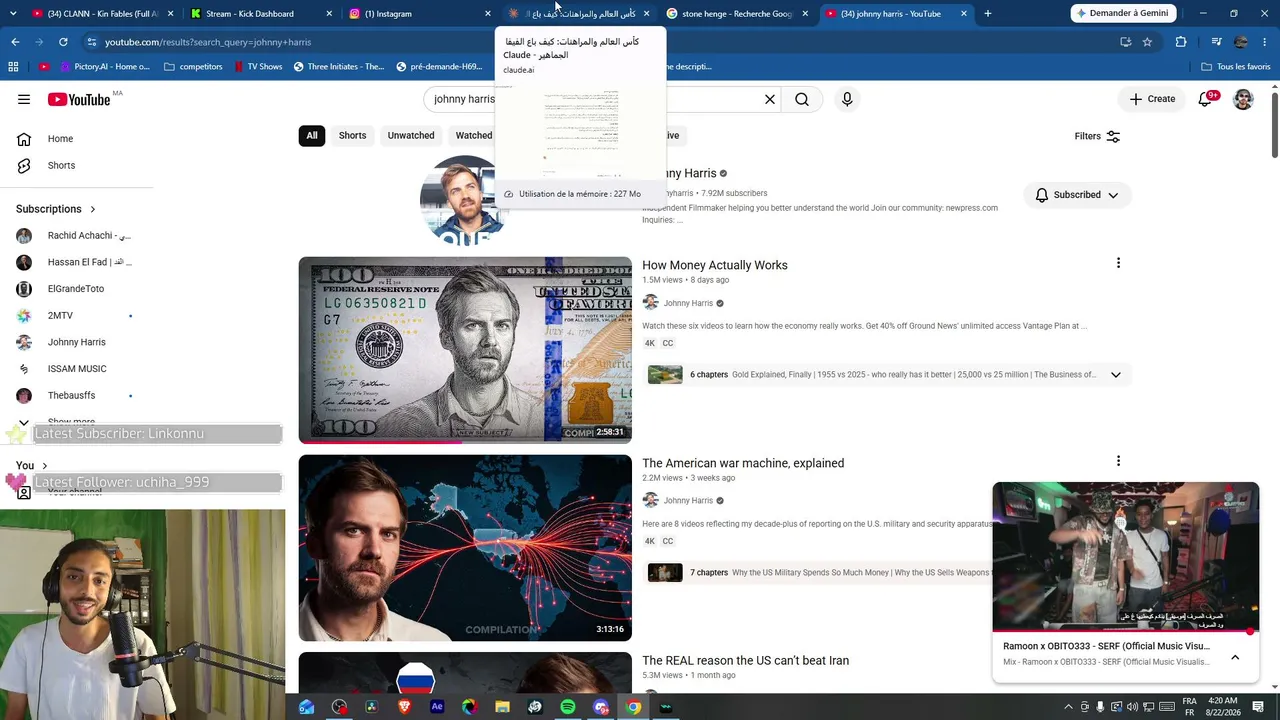
Task: Reload the page in Chrome toolbar
Action: click(x=63, y=42)
